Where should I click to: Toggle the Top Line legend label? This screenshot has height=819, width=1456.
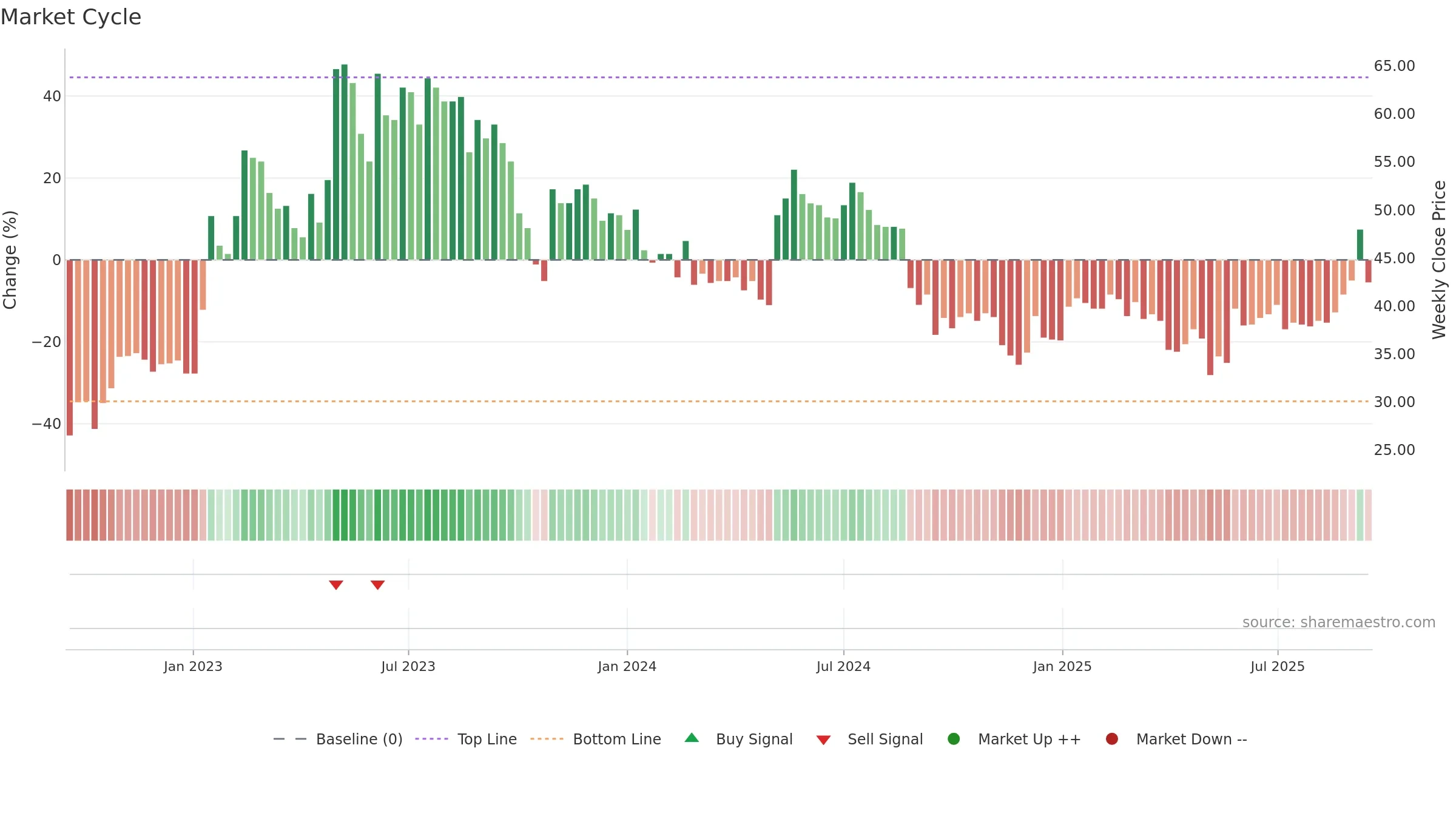click(x=487, y=740)
